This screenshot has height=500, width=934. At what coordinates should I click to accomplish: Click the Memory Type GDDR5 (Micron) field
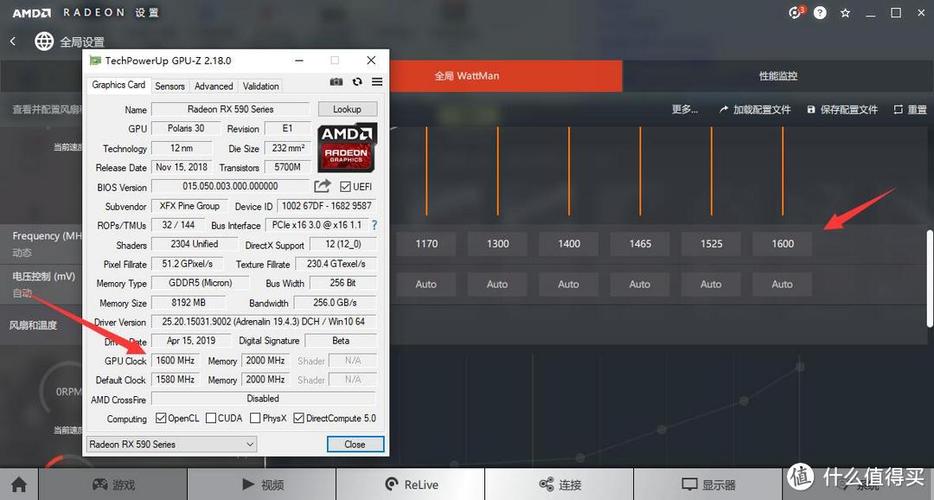coord(200,283)
